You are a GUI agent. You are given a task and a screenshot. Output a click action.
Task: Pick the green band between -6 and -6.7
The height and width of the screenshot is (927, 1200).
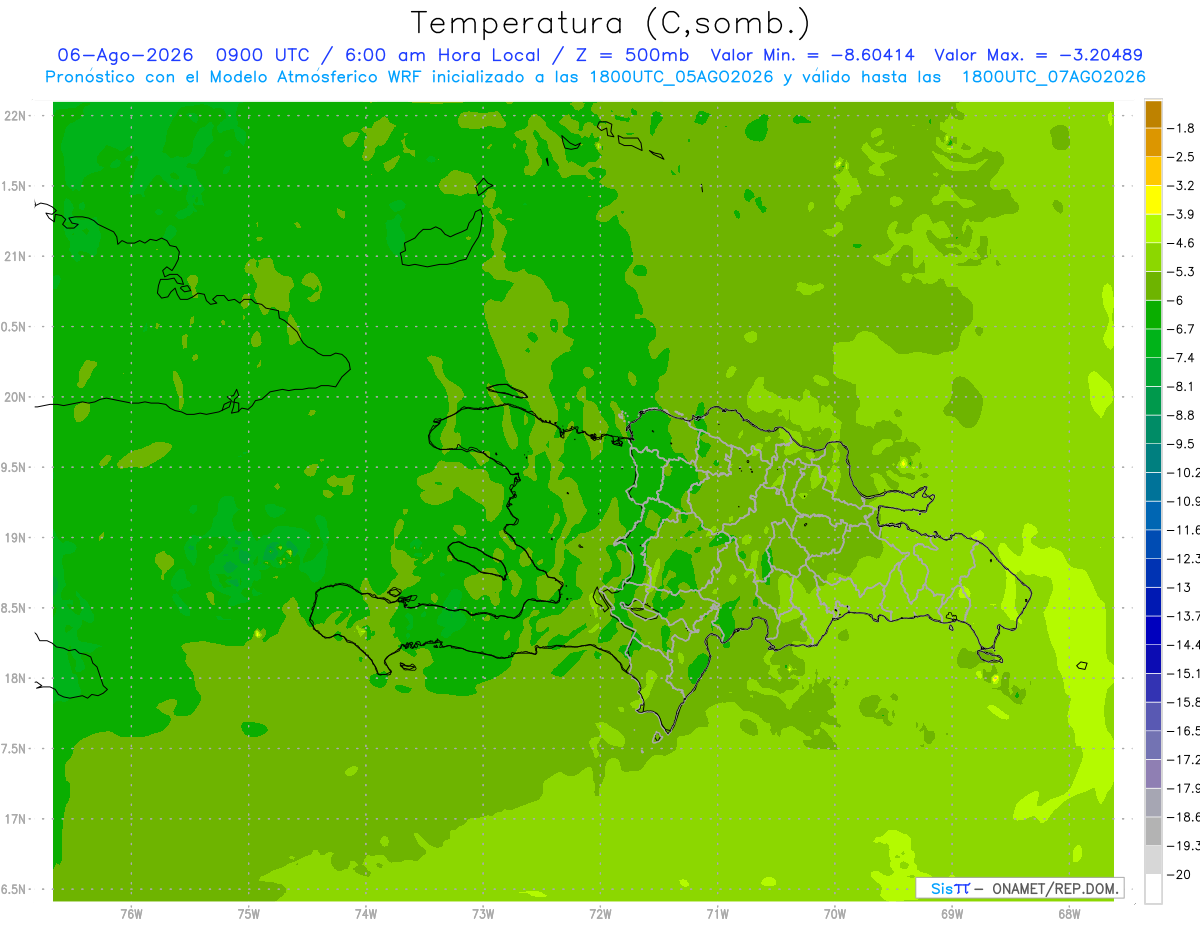coord(1153,314)
